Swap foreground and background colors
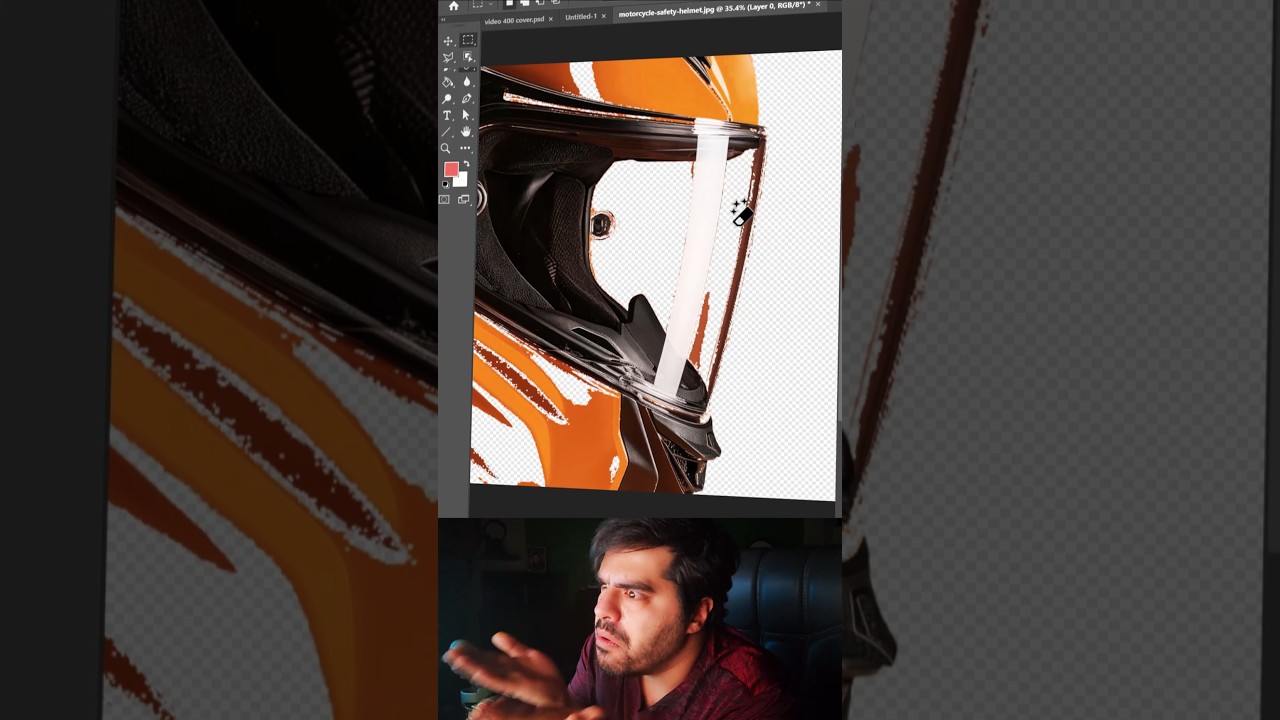This screenshot has width=1280, height=720. point(466,164)
